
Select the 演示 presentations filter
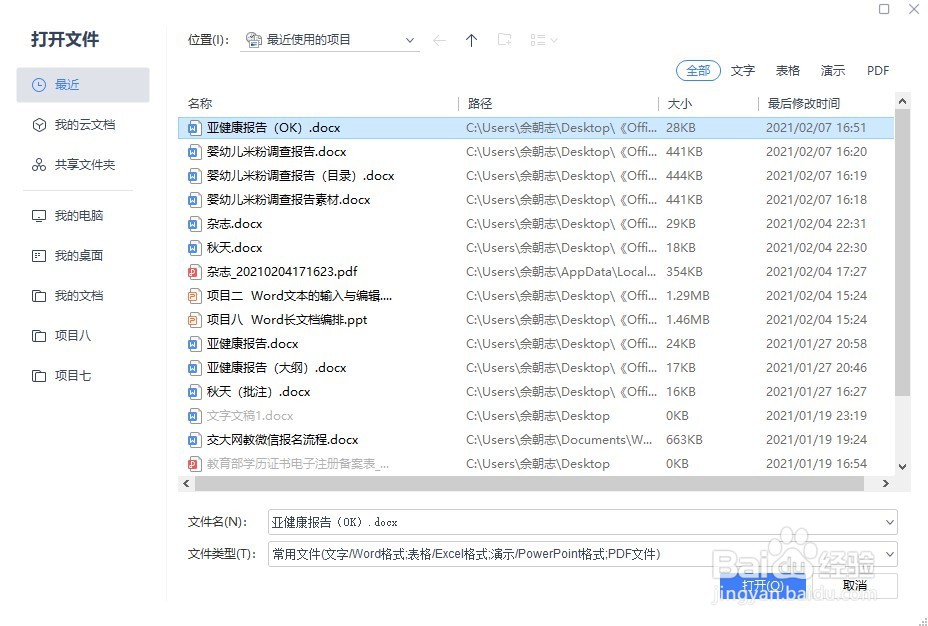point(832,70)
